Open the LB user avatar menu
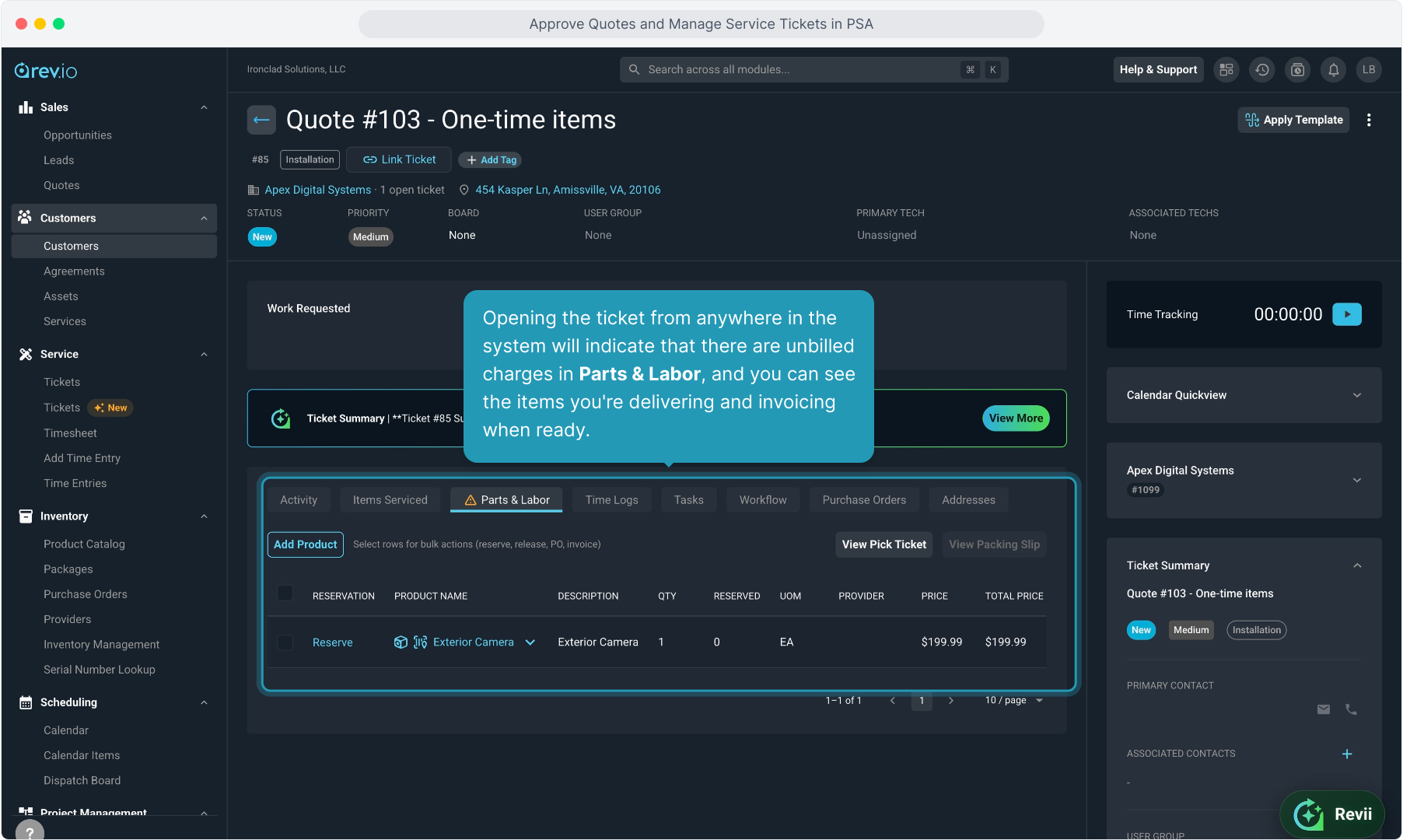1403x840 pixels. (1369, 70)
